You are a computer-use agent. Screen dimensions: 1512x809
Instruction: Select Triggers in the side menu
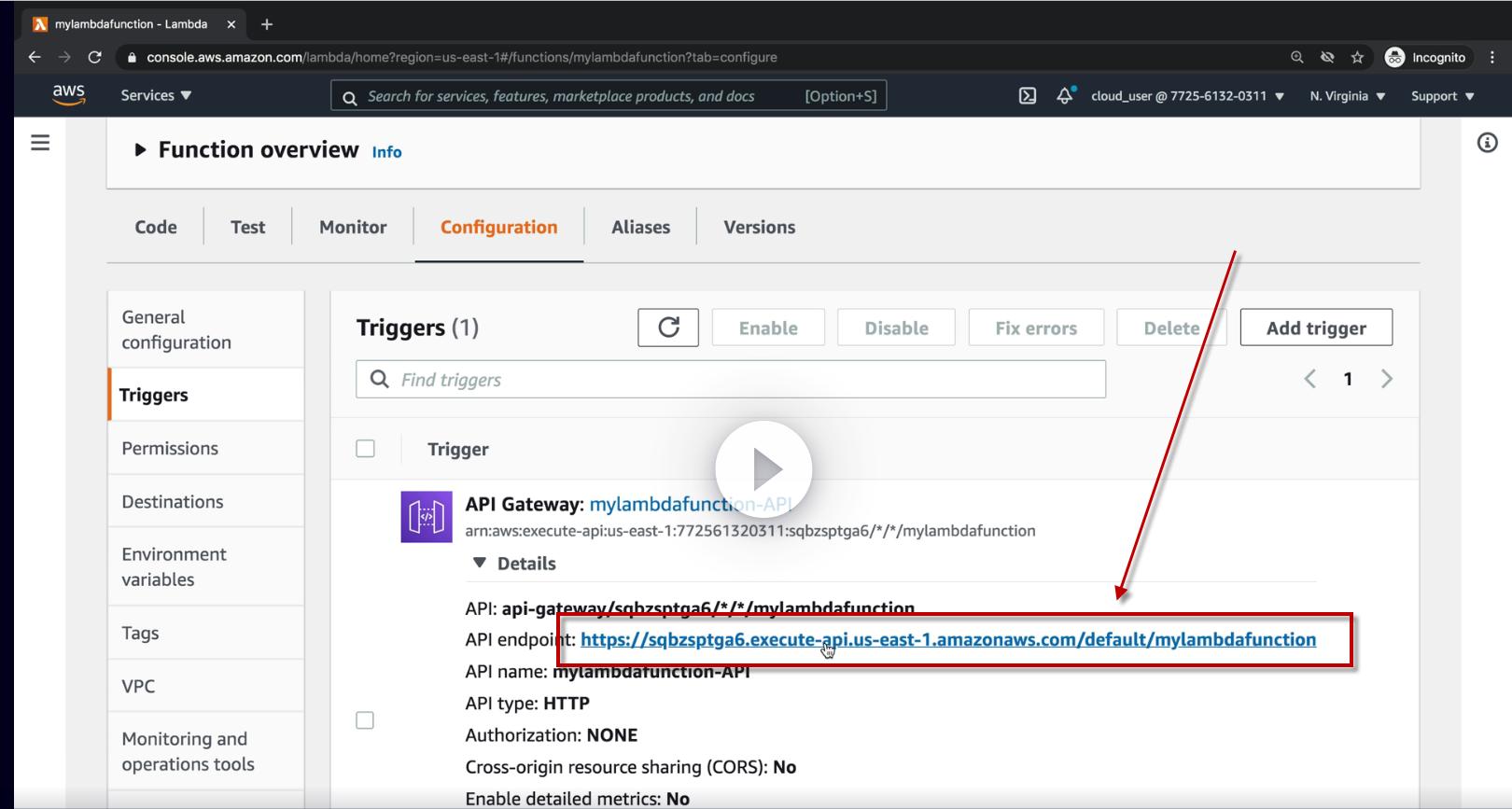pos(206,395)
